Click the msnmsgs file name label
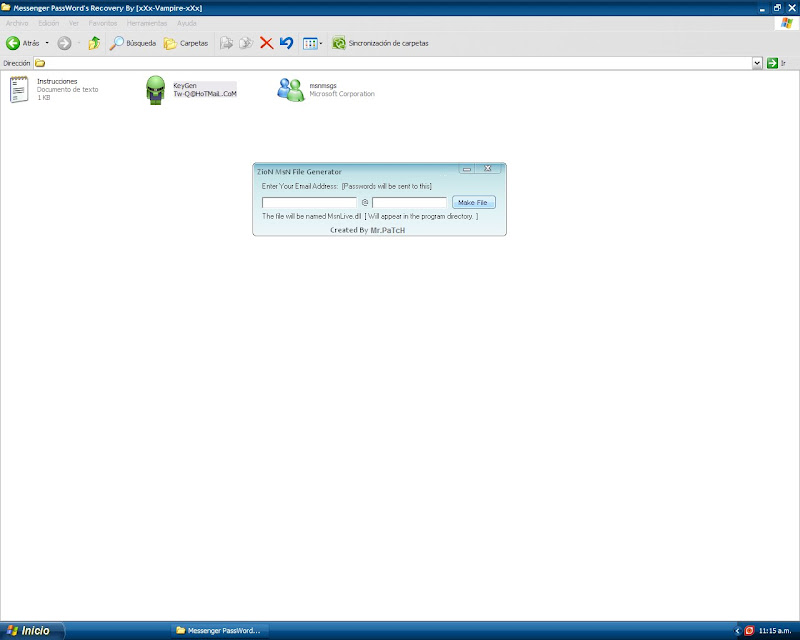 coord(323,86)
